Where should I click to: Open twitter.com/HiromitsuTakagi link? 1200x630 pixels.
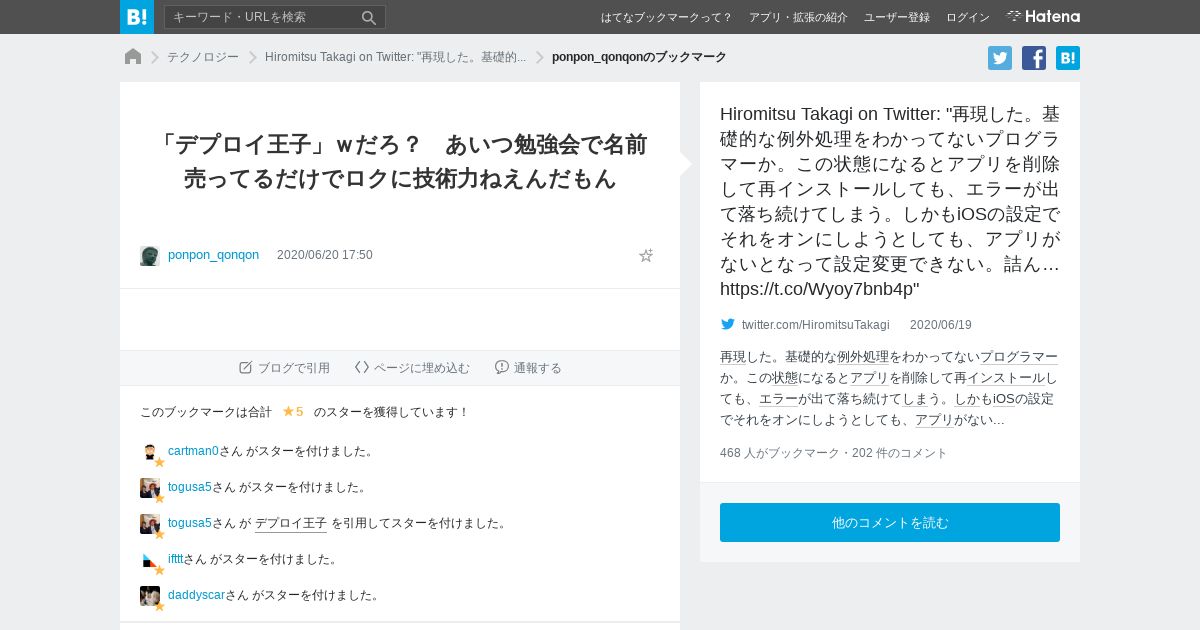pos(816,325)
